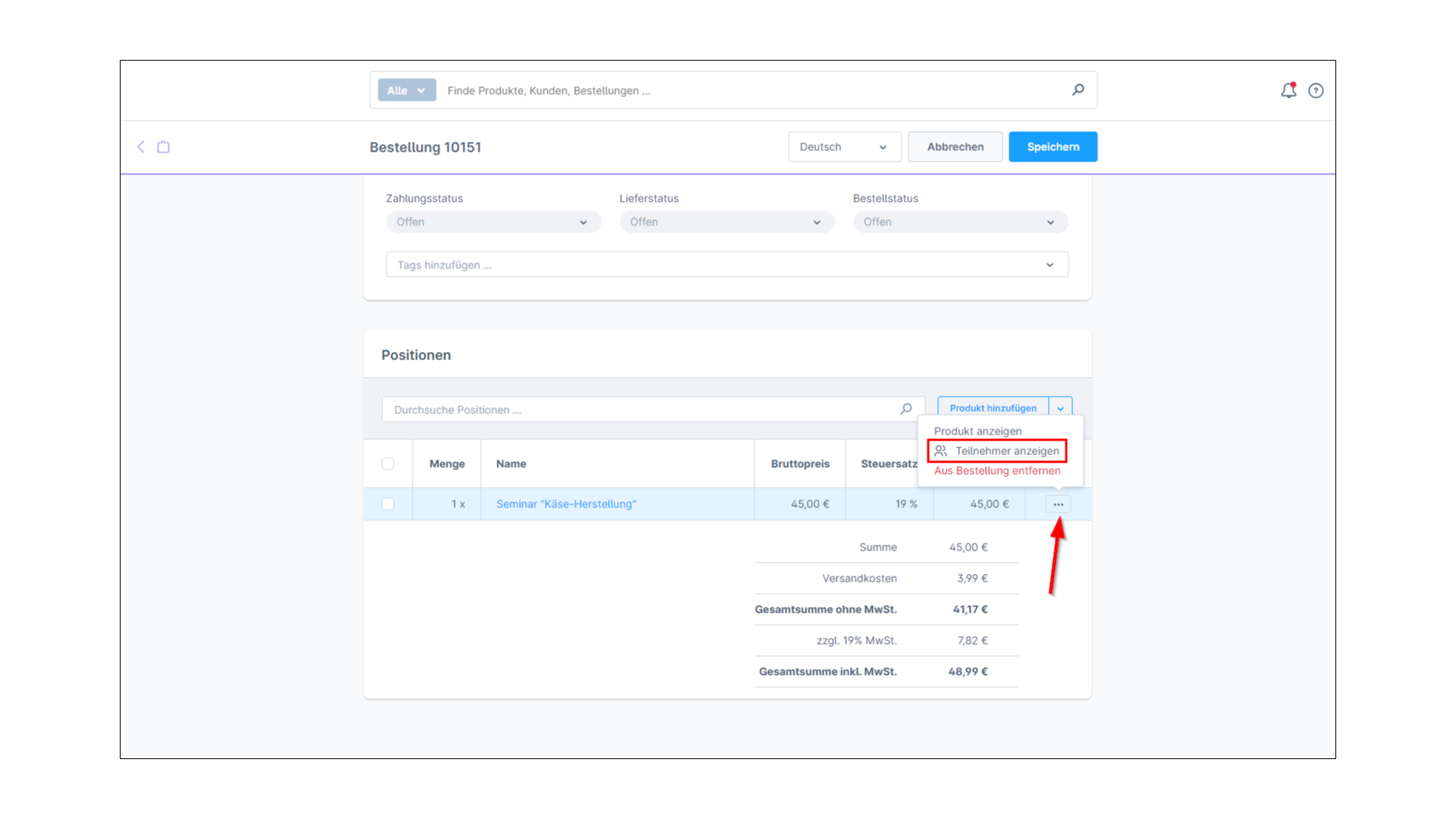The height and width of the screenshot is (819, 1456).
Task: Click the Abbrechen button
Action: [x=955, y=146]
